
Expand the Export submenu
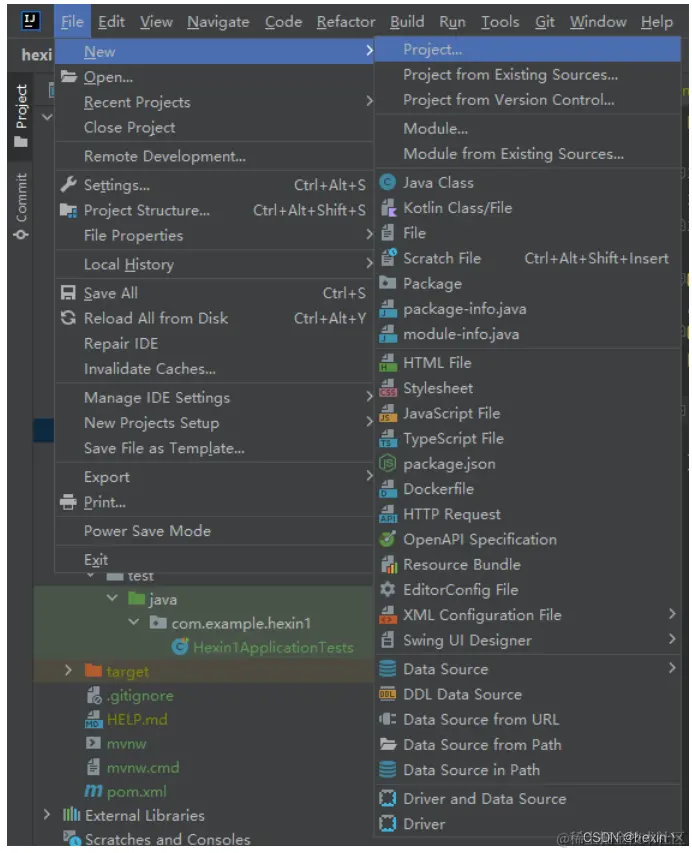coord(369,476)
